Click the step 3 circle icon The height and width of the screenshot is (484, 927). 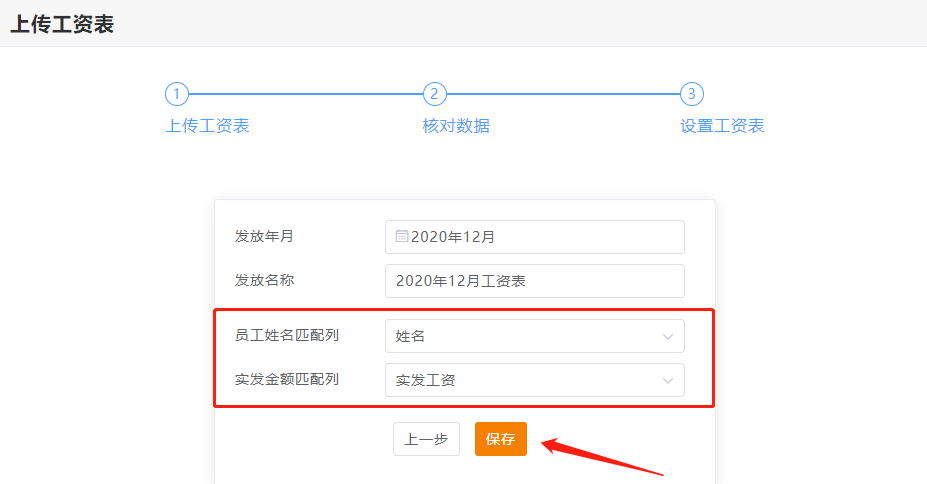[x=692, y=94]
